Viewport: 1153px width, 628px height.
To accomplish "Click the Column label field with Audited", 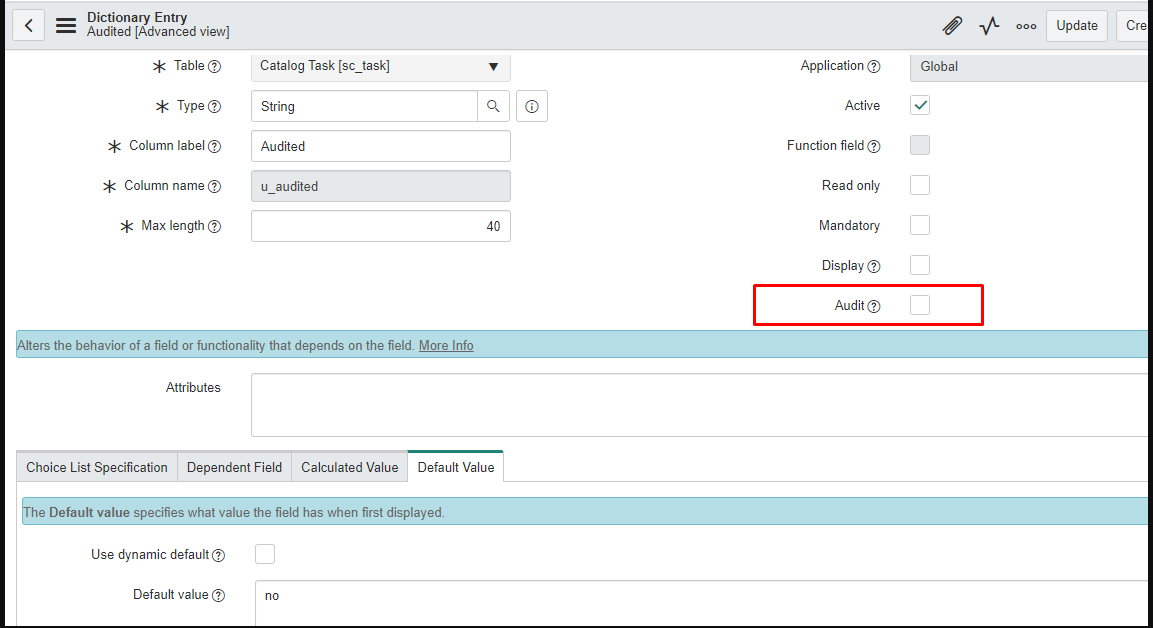I will [381, 146].
